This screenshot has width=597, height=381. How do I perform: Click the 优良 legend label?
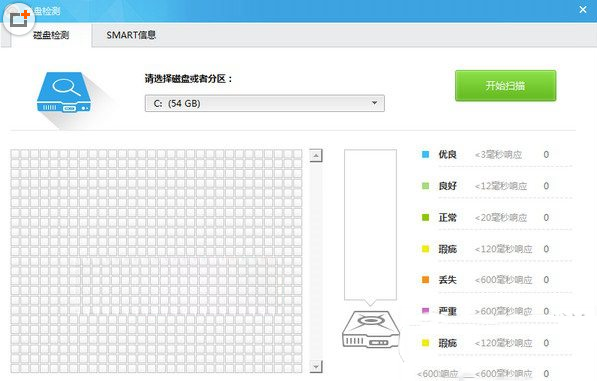[447, 154]
